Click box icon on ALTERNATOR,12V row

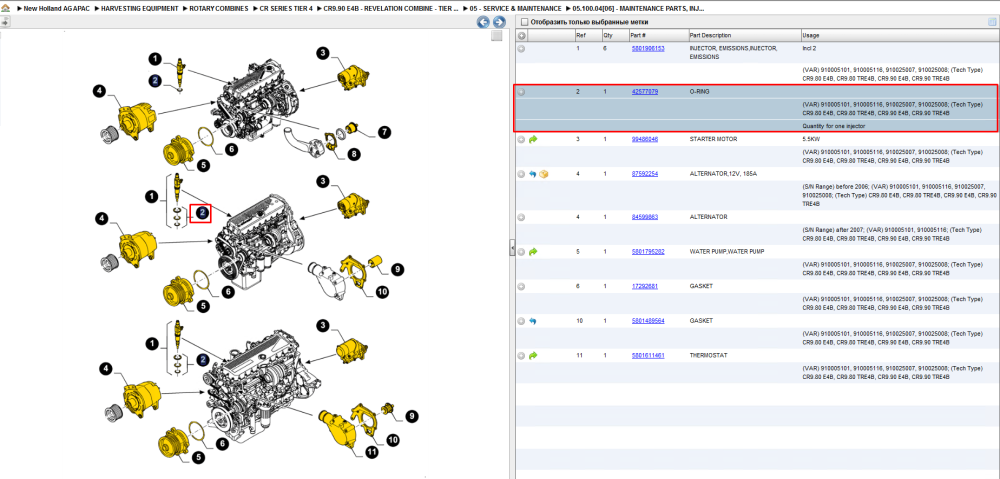543,173
